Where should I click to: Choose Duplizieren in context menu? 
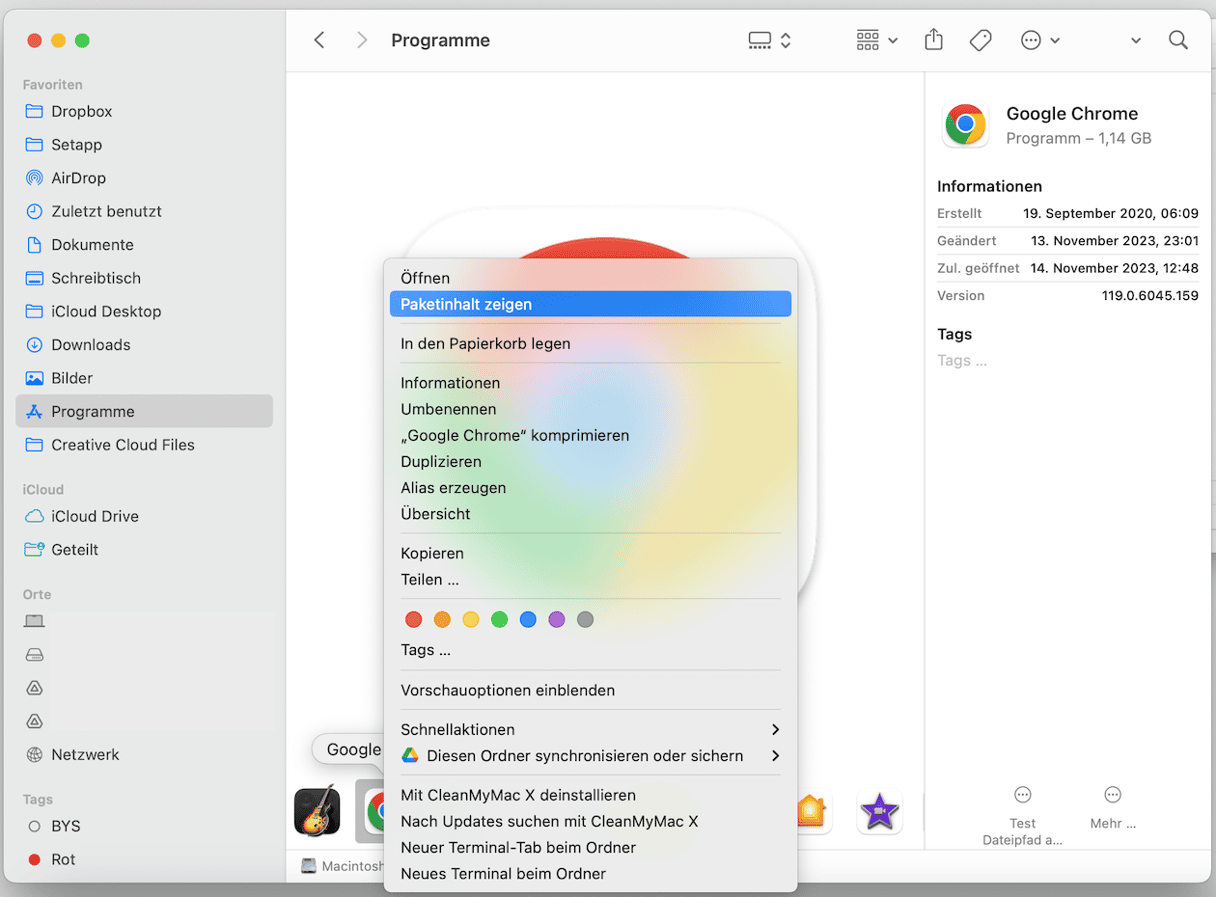click(590, 461)
